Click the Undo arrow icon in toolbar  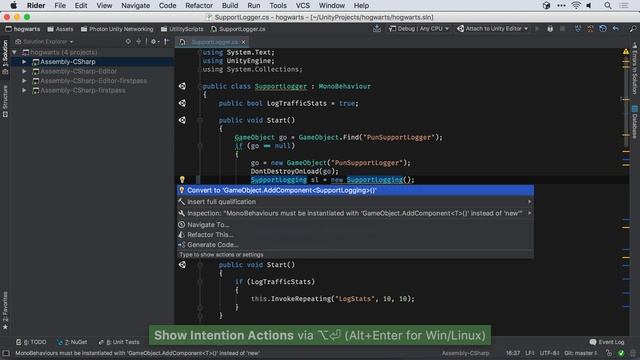(616, 29)
